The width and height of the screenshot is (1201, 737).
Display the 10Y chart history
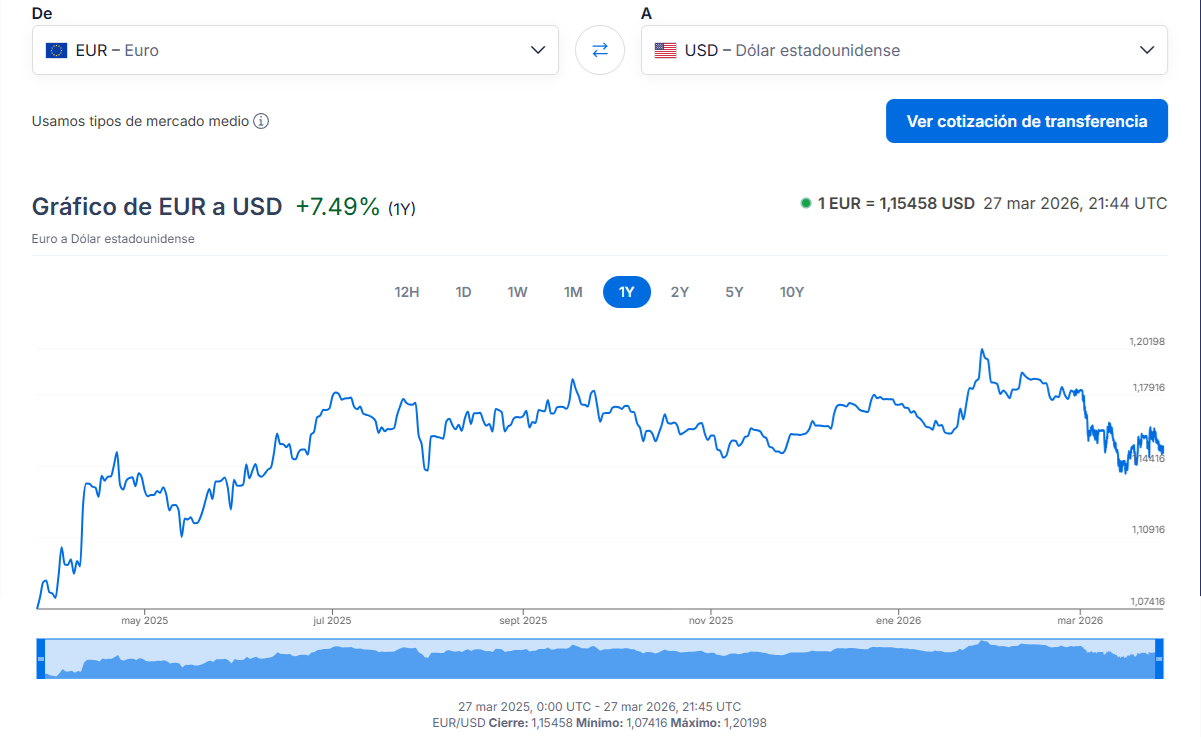pyautogui.click(x=792, y=292)
